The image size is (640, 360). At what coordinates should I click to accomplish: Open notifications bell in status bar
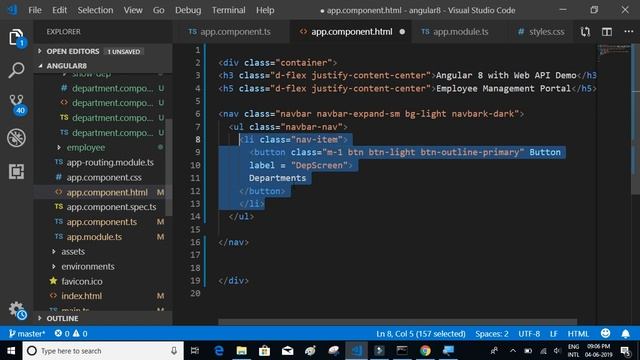tap(625, 334)
